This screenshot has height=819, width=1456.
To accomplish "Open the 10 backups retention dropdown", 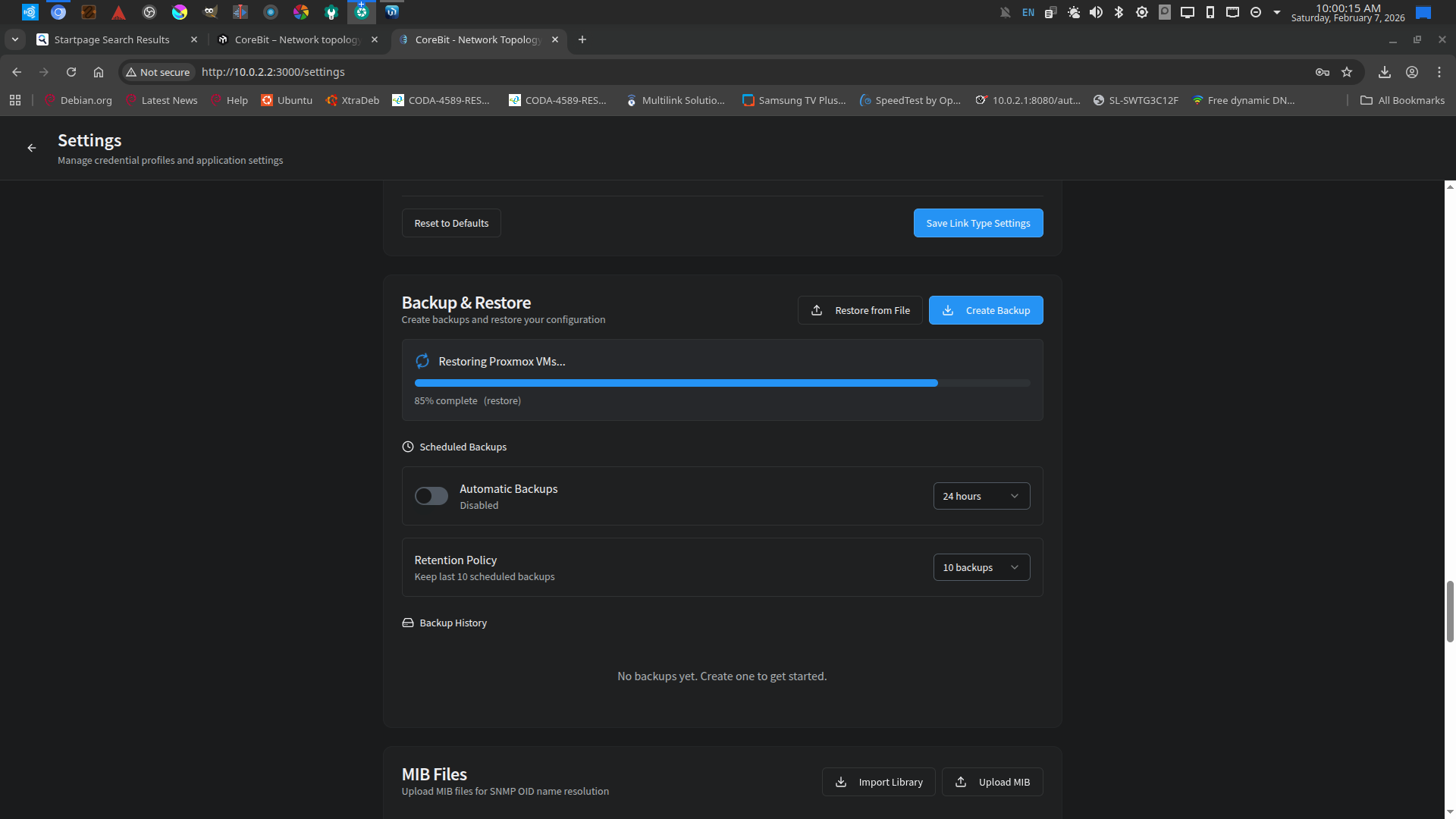I will pyautogui.click(x=981, y=567).
